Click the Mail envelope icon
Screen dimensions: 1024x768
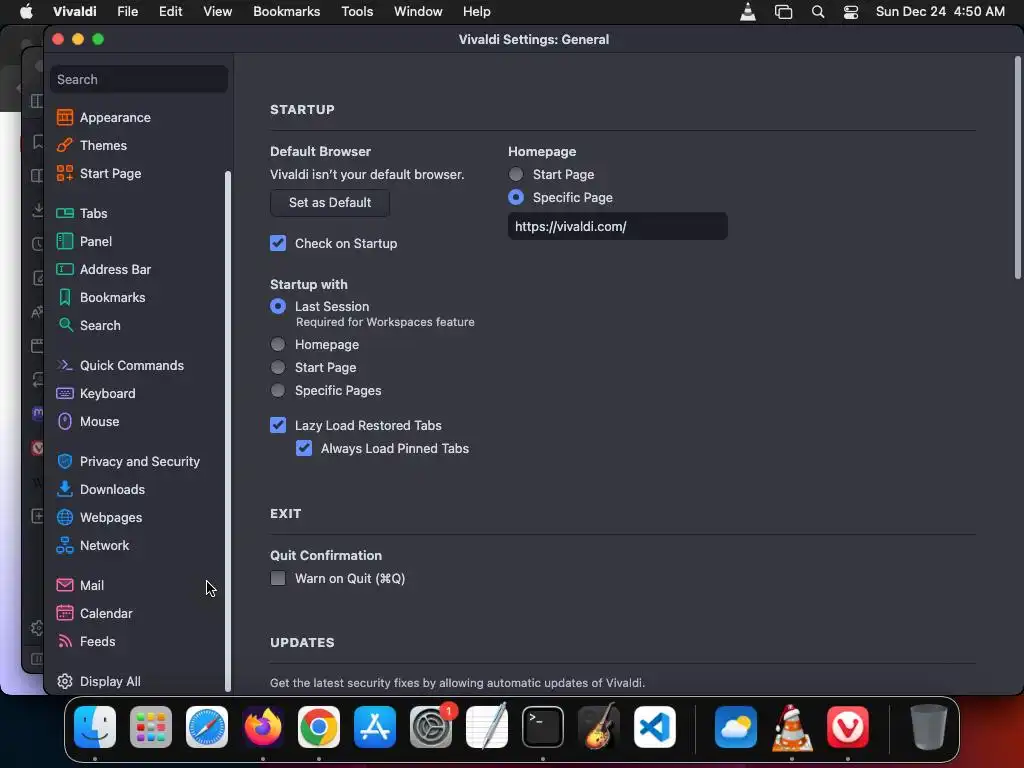[65, 585]
